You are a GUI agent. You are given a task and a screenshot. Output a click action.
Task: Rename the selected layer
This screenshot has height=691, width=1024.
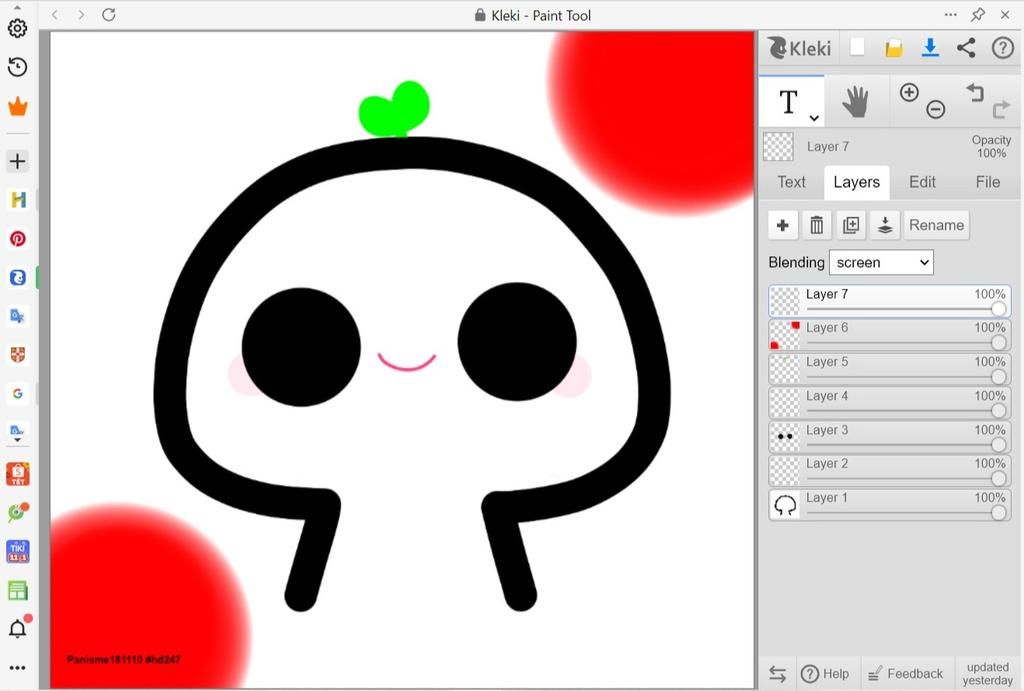[x=936, y=225]
